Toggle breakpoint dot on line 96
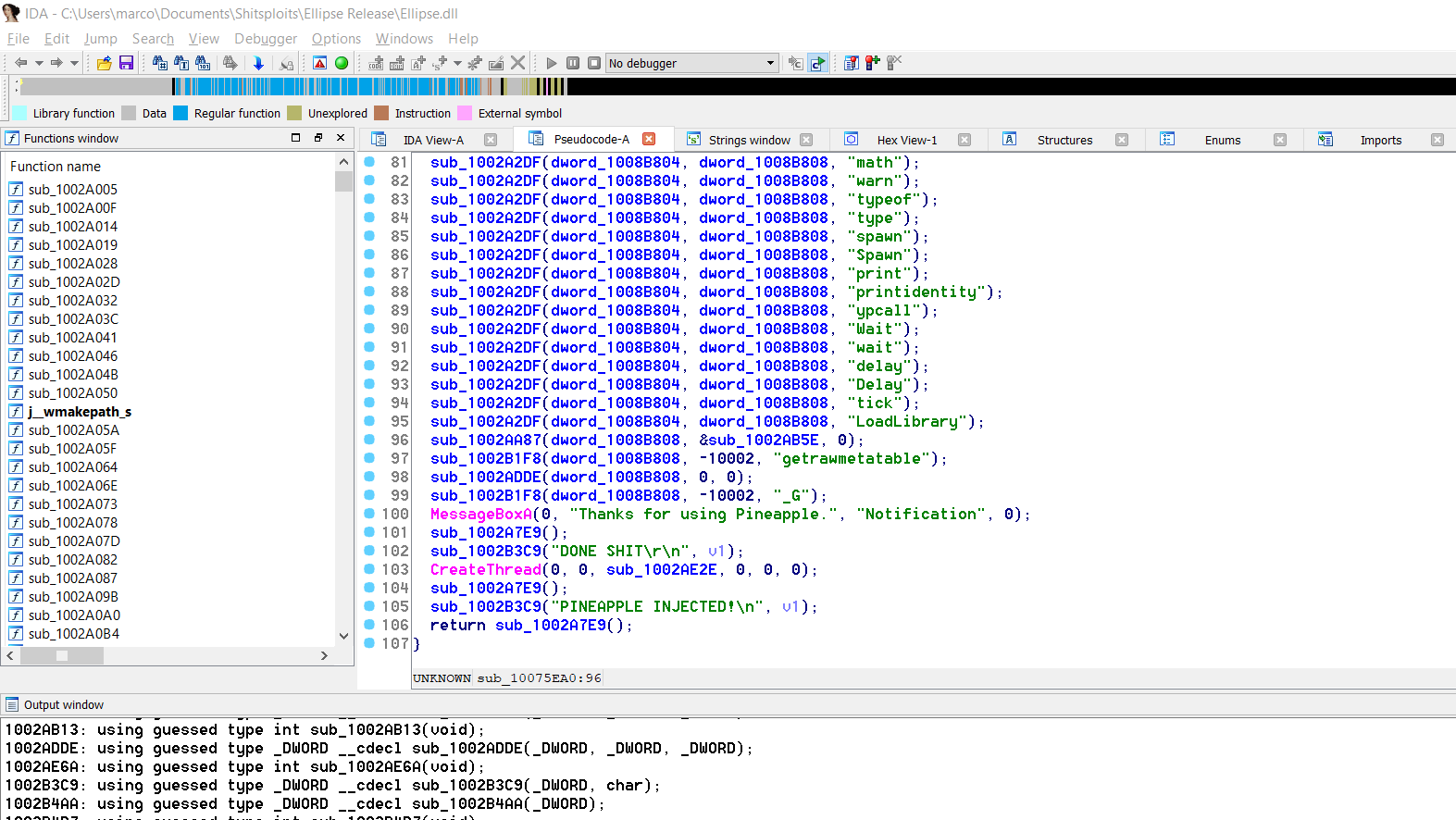The height and width of the screenshot is (820, 1456). click(369, 440)
